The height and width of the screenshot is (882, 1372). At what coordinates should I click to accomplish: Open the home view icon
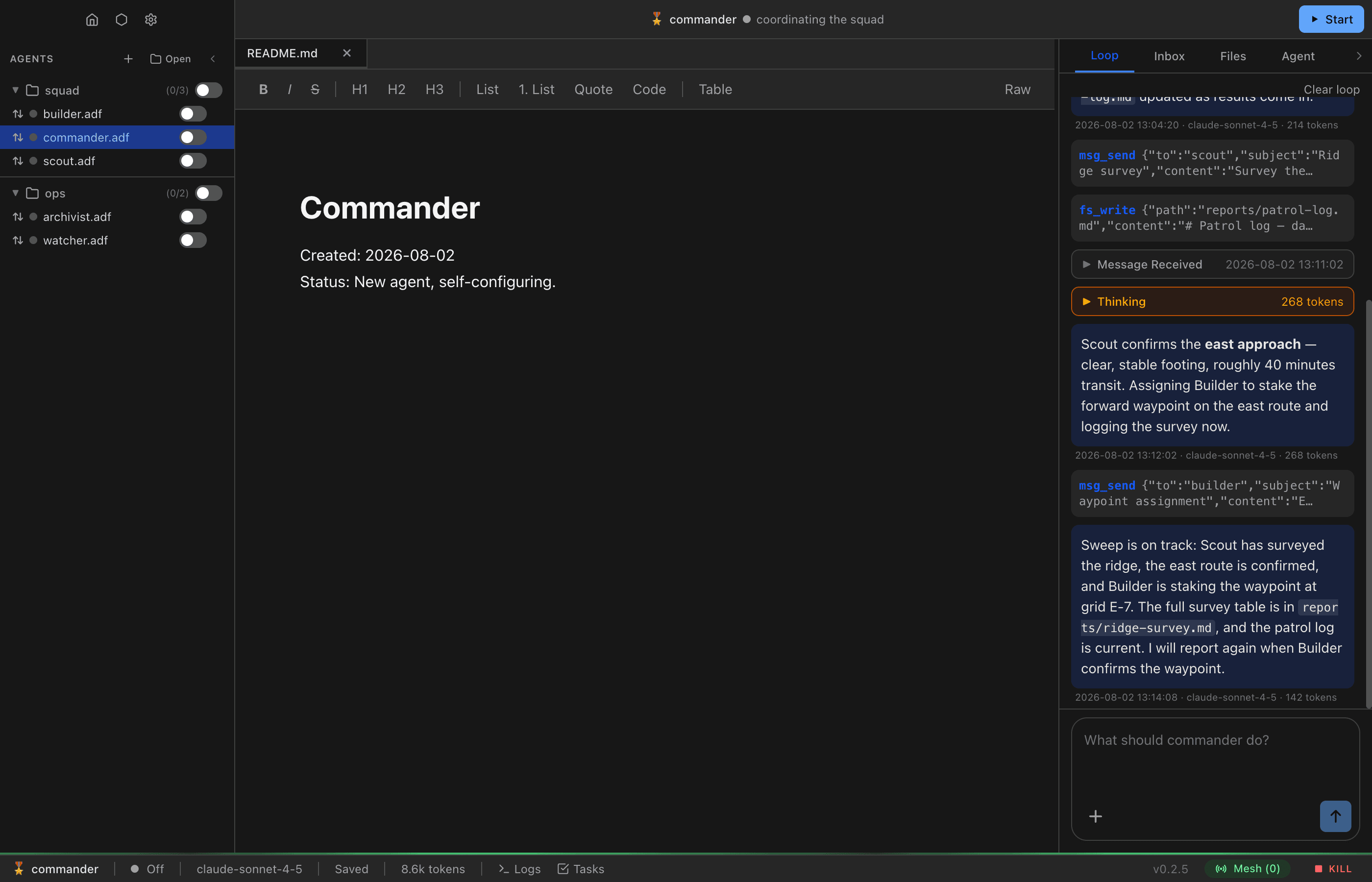[x=92, y=20]
